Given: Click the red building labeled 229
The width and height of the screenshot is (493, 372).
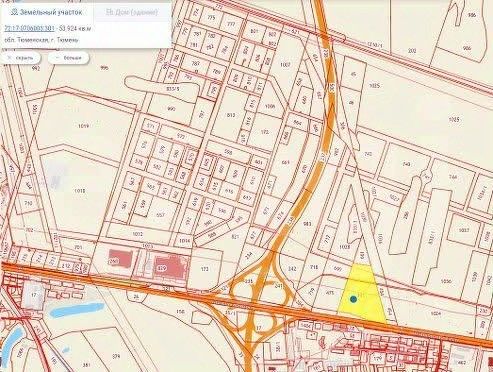Looking at the screenshot, I should (170, 267).
